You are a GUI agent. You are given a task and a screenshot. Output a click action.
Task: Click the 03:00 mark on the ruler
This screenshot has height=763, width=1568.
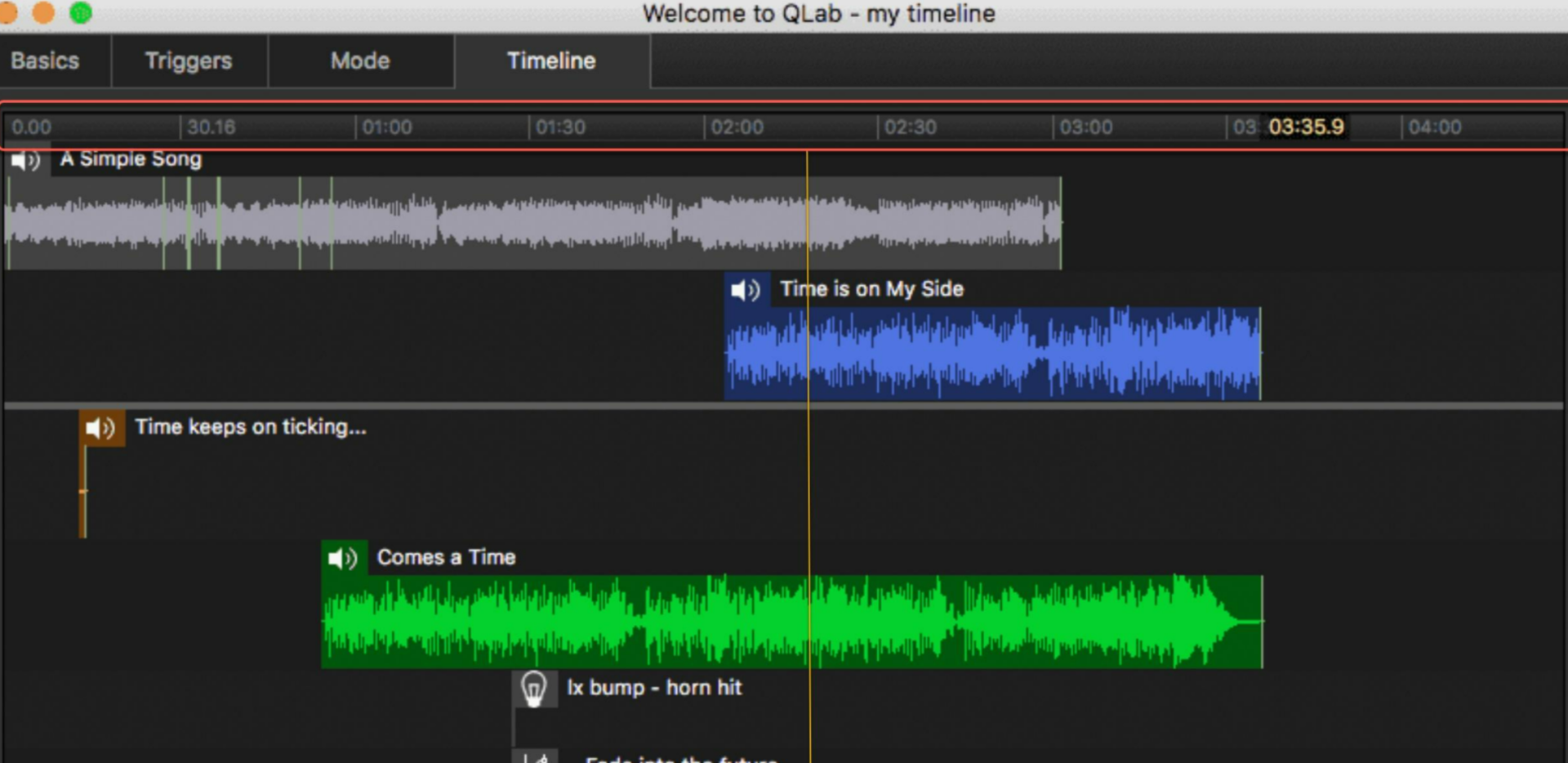[x=1086, y=127]
